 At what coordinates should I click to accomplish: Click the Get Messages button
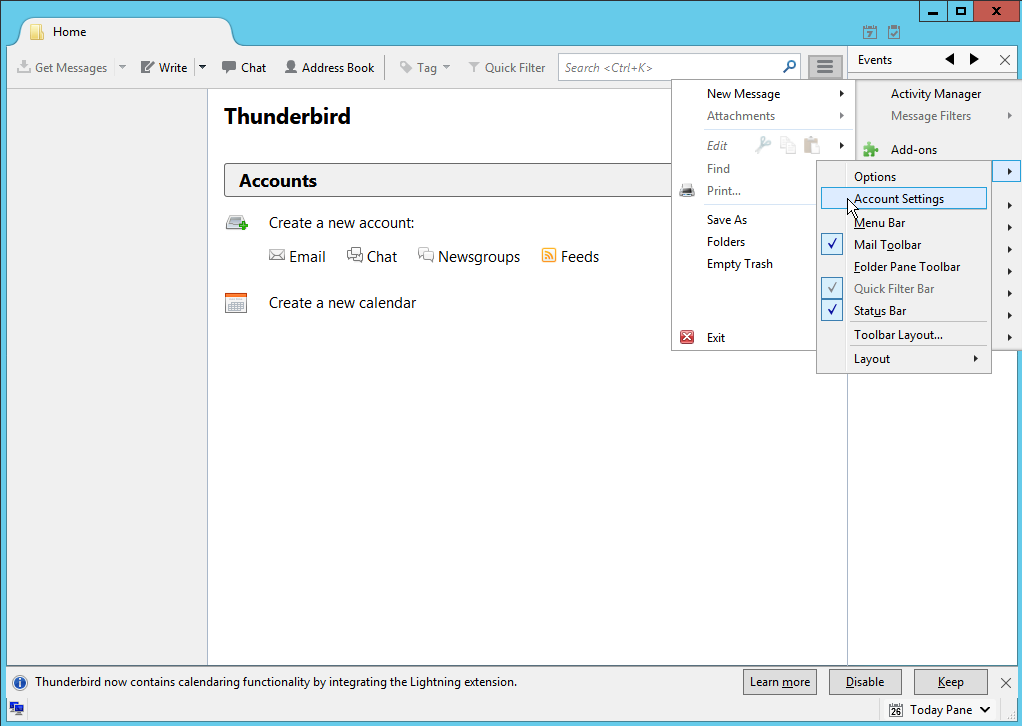[x=62, y=67]
